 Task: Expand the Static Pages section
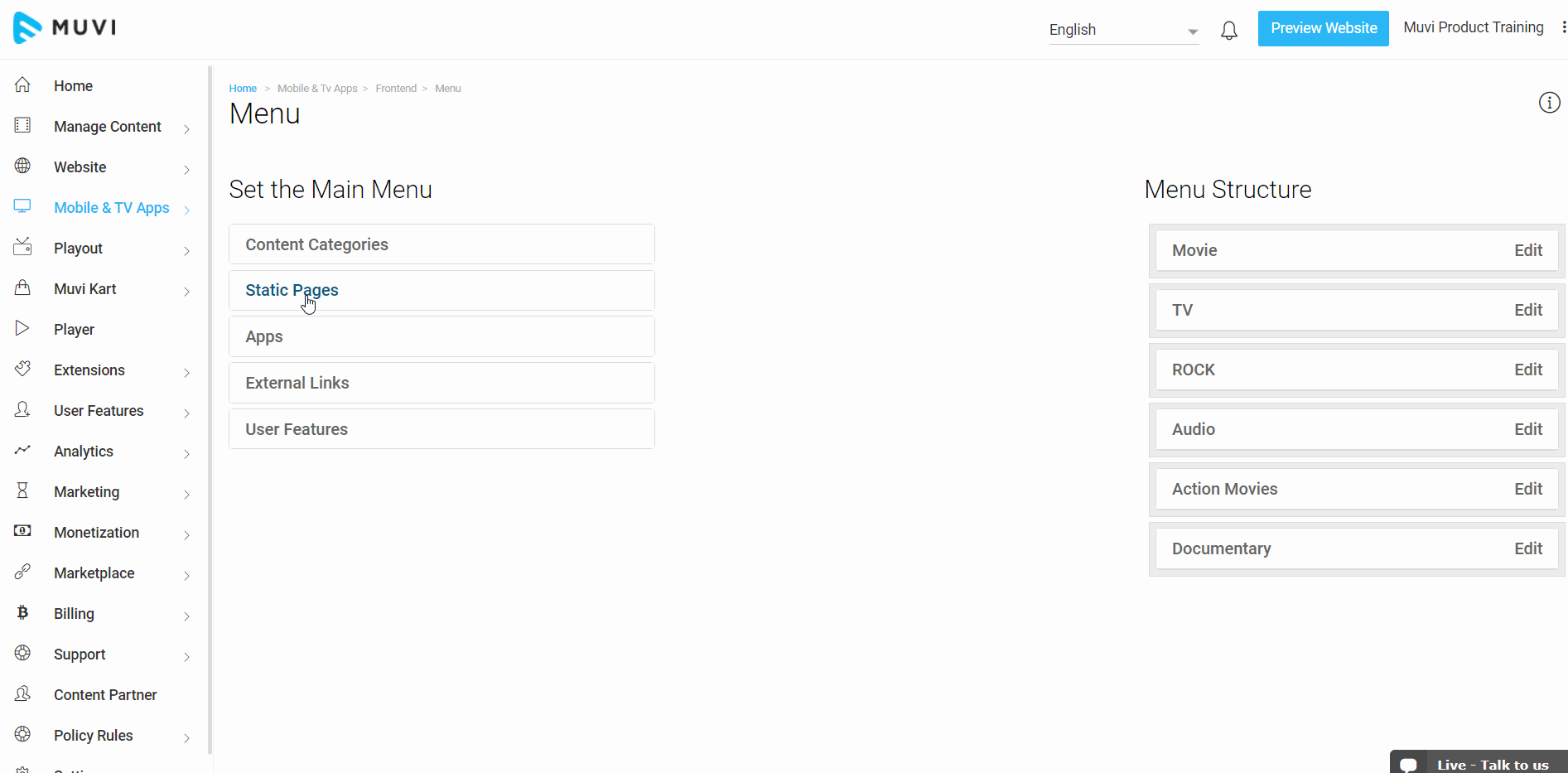point(441,290)
